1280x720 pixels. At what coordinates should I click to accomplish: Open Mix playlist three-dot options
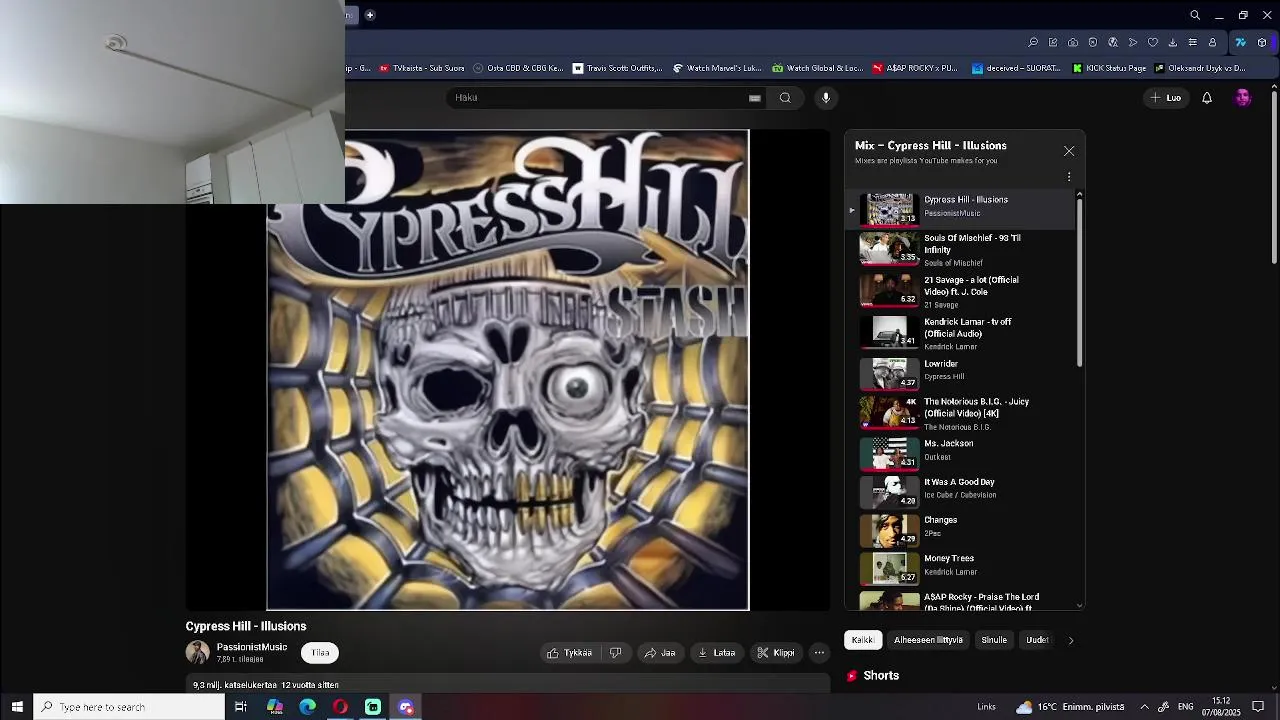[x=1069, y=177]
